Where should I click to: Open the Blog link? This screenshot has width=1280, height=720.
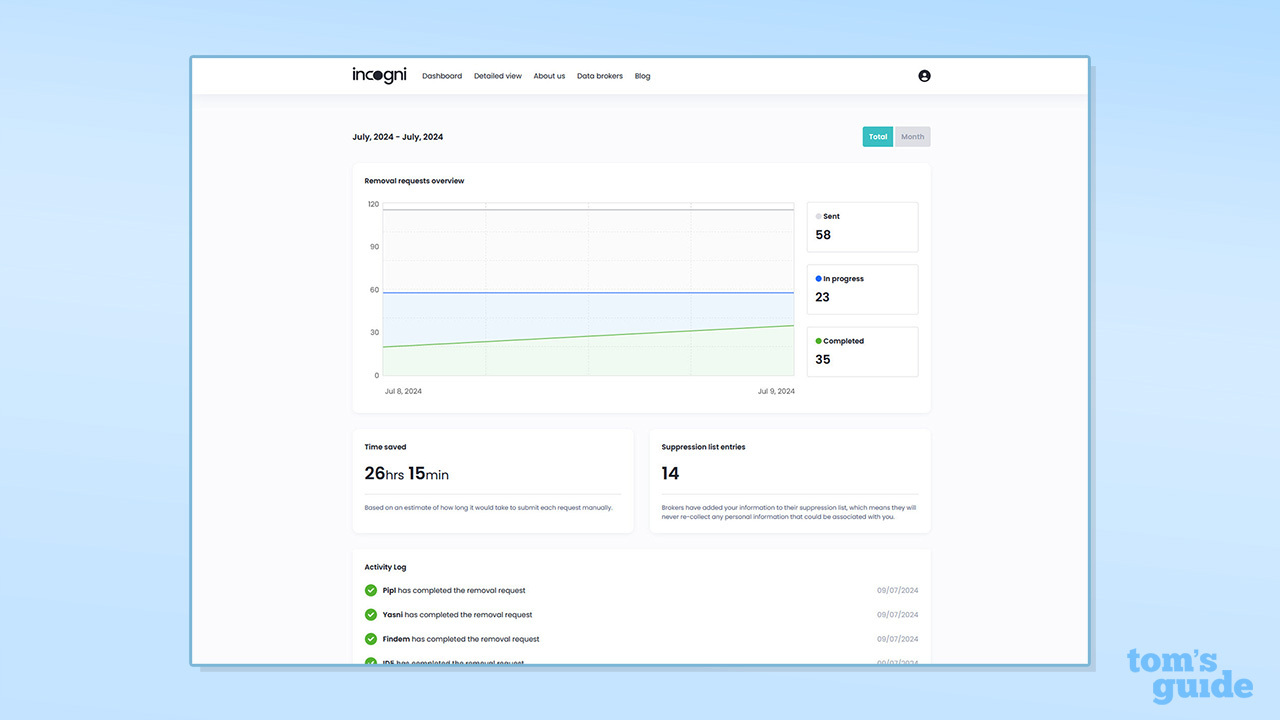[x=642, y=76]
